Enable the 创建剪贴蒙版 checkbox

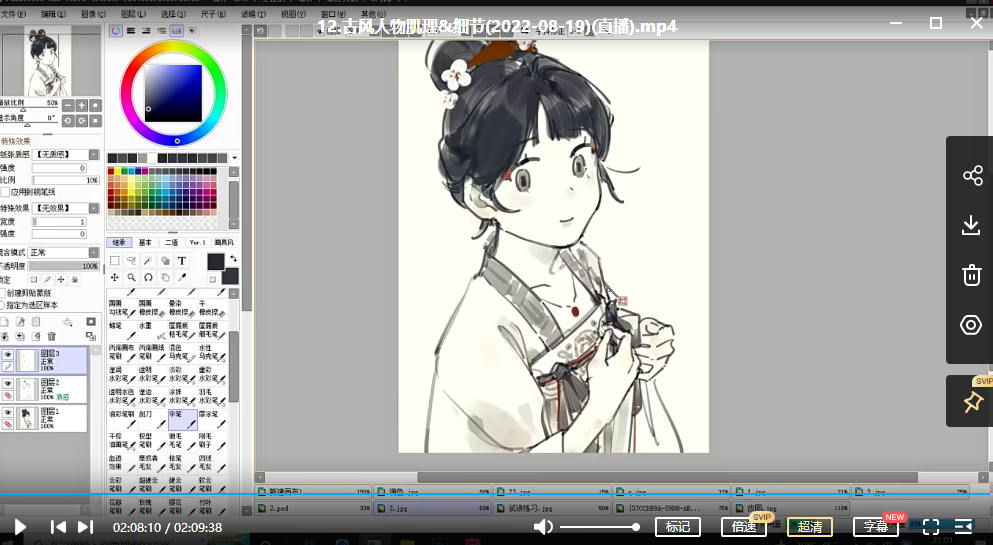pyautogui.click(x=4, y=293)
